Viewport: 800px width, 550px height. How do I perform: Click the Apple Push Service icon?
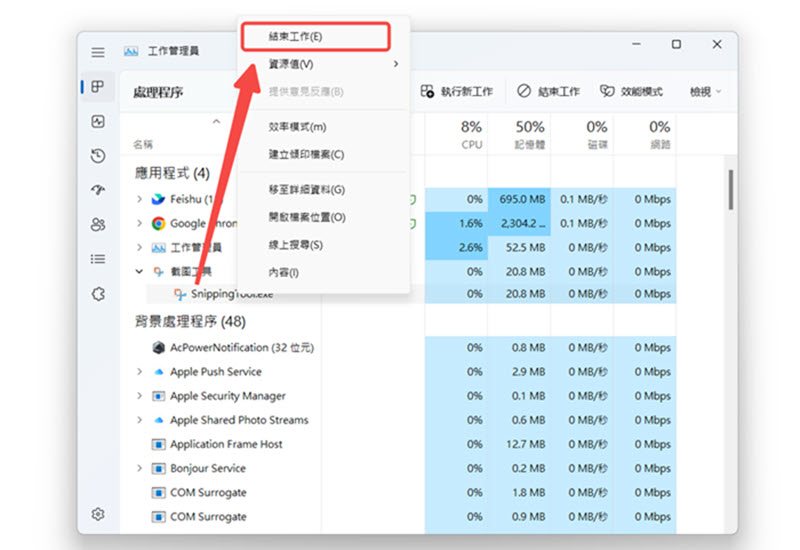pyautogui.click(x=158, y=372)
